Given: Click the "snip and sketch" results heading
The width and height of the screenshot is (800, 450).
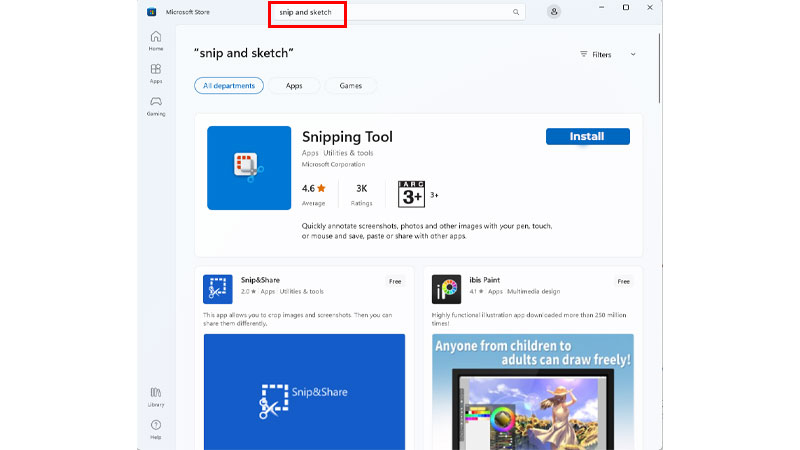Looking at the screenshot, I should [x=244, y=53].
